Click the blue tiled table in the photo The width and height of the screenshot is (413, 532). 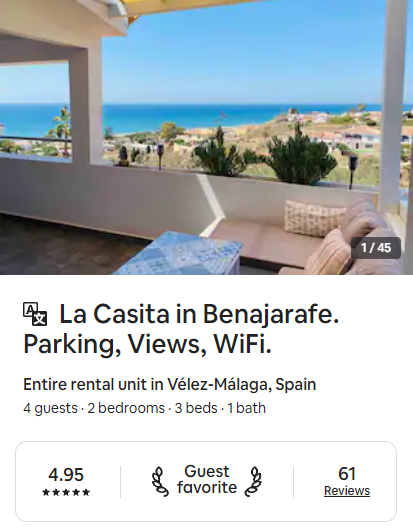(x=180, y=254)
